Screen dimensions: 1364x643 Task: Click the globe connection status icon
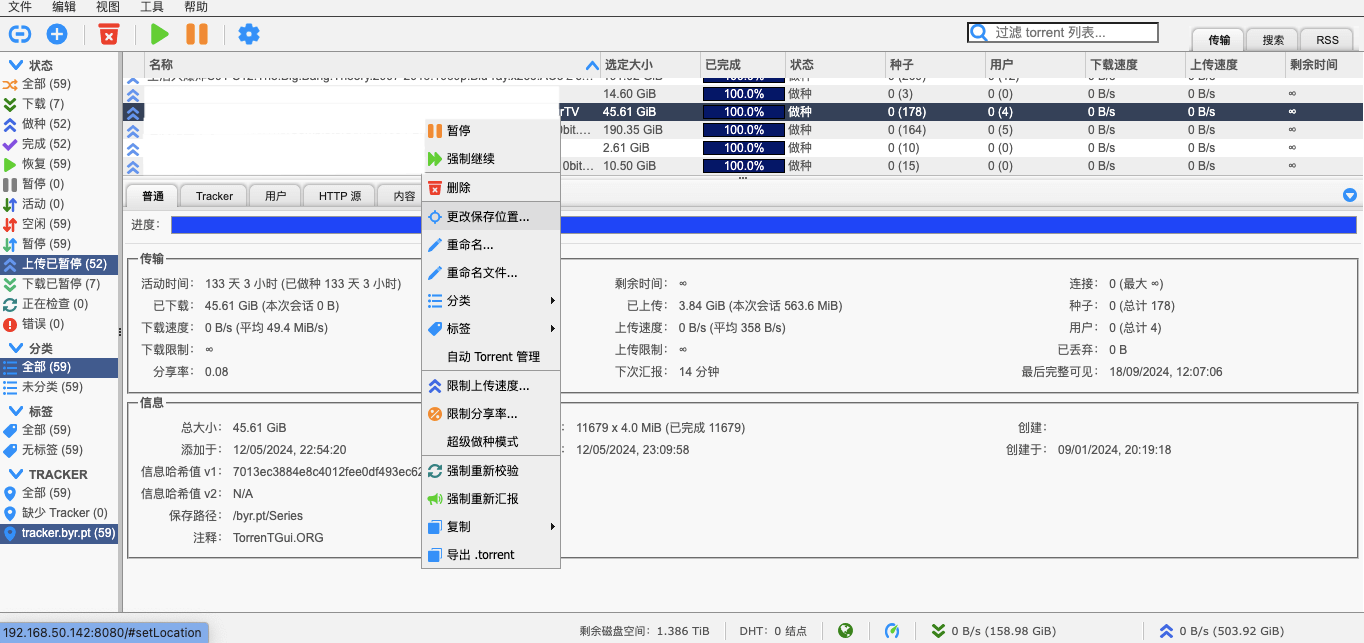click(x=846, y=631)
